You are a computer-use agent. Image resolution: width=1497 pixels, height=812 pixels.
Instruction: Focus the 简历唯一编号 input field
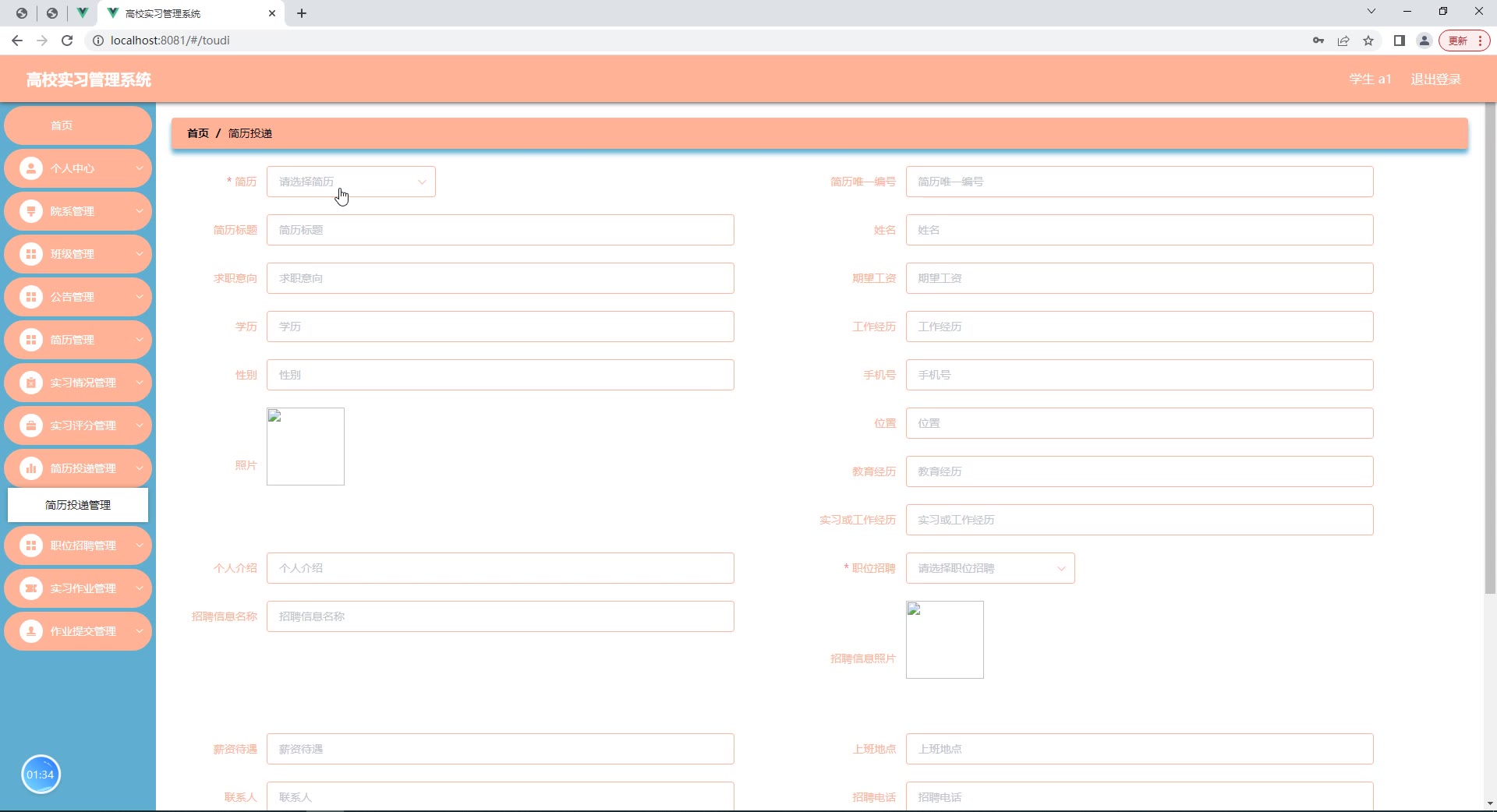tap(1140, 182)
